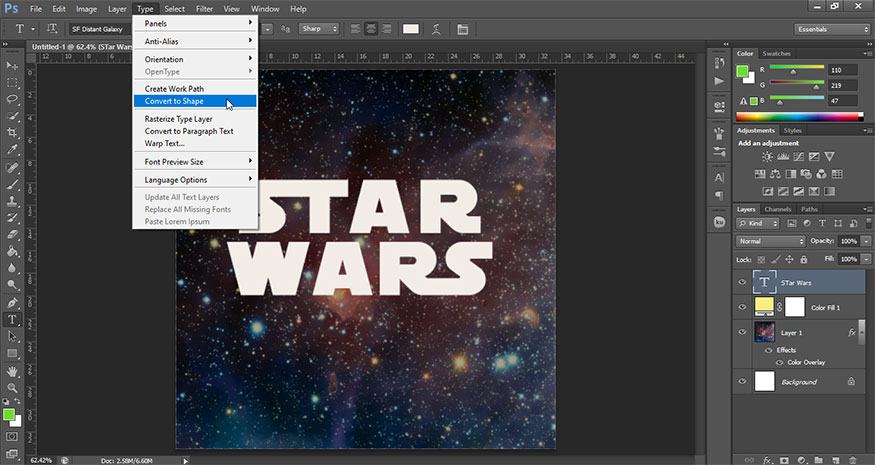The width and height of the screenshot is (875, 465).
Task: Add a Channel Mixer adjustment
Action: [x=821, y=174]
